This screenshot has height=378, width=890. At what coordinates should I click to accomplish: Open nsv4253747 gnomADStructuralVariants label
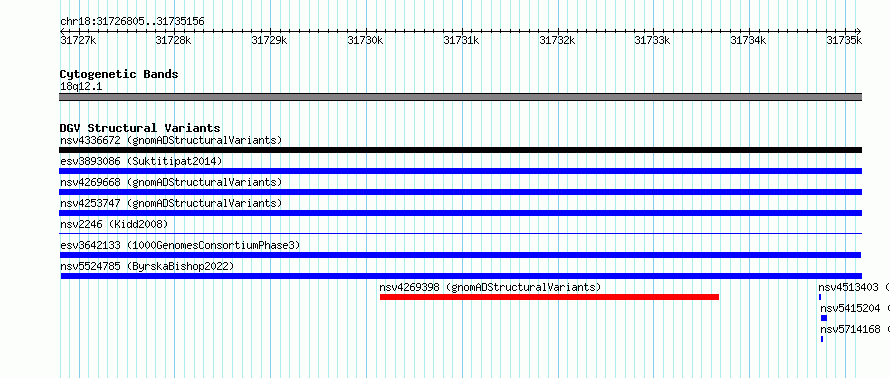(x=171, y=203)
